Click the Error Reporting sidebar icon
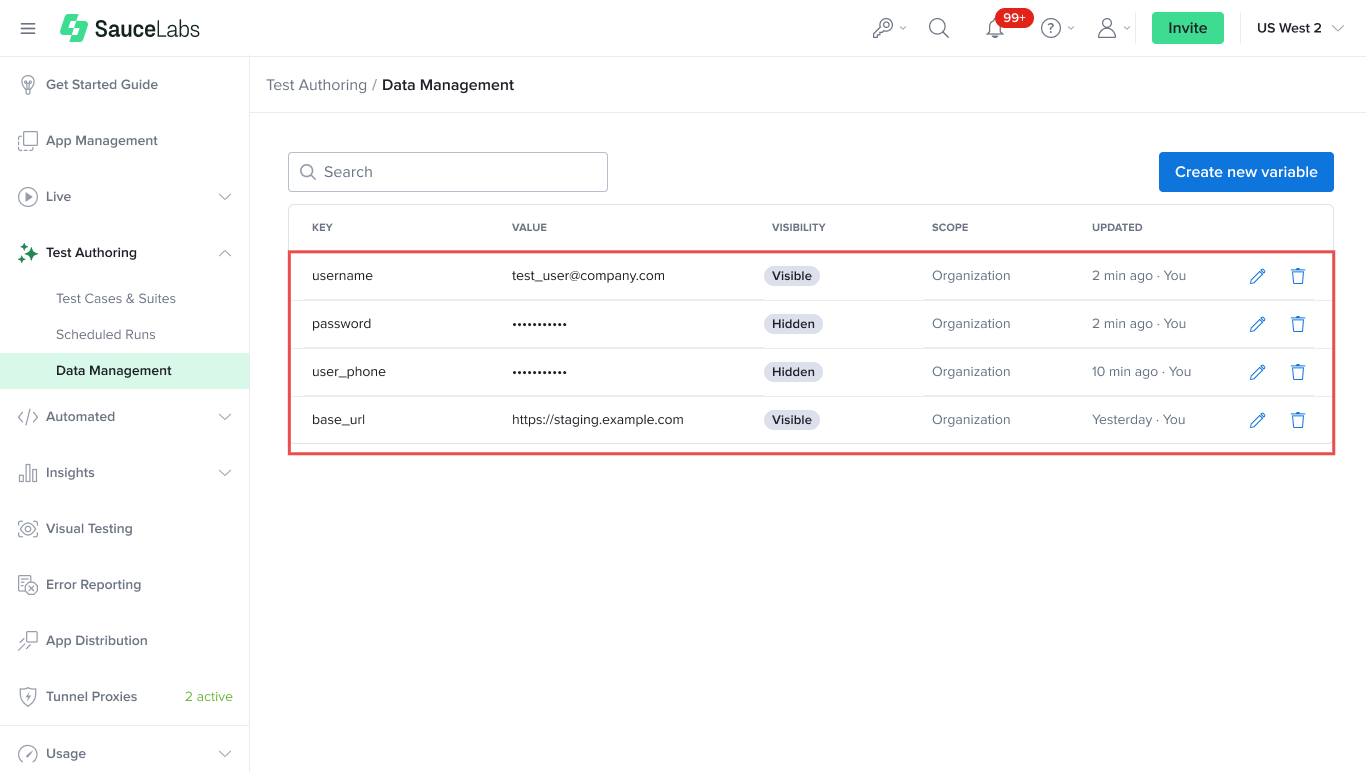1366x772 pixels. coord(28,585)
